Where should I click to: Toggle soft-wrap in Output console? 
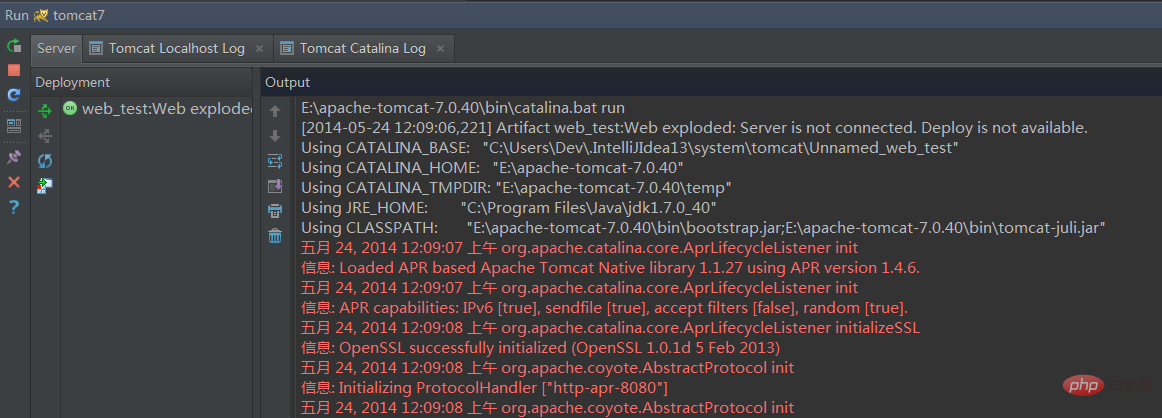point(275,161)
